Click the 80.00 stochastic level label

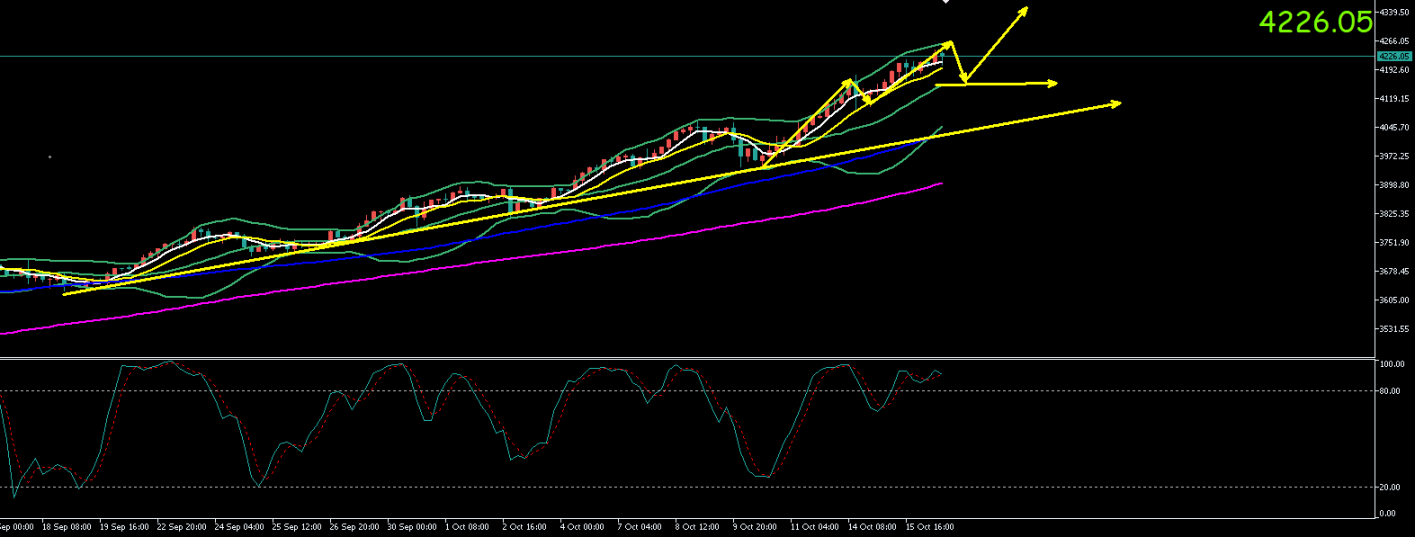coord(1389,391)
